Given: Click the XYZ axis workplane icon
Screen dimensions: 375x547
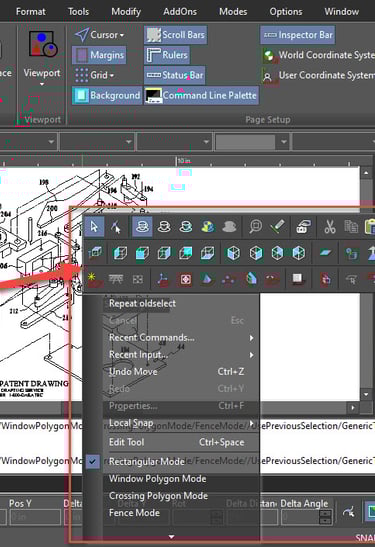Looking at the screenshot, I should point(163,279).
